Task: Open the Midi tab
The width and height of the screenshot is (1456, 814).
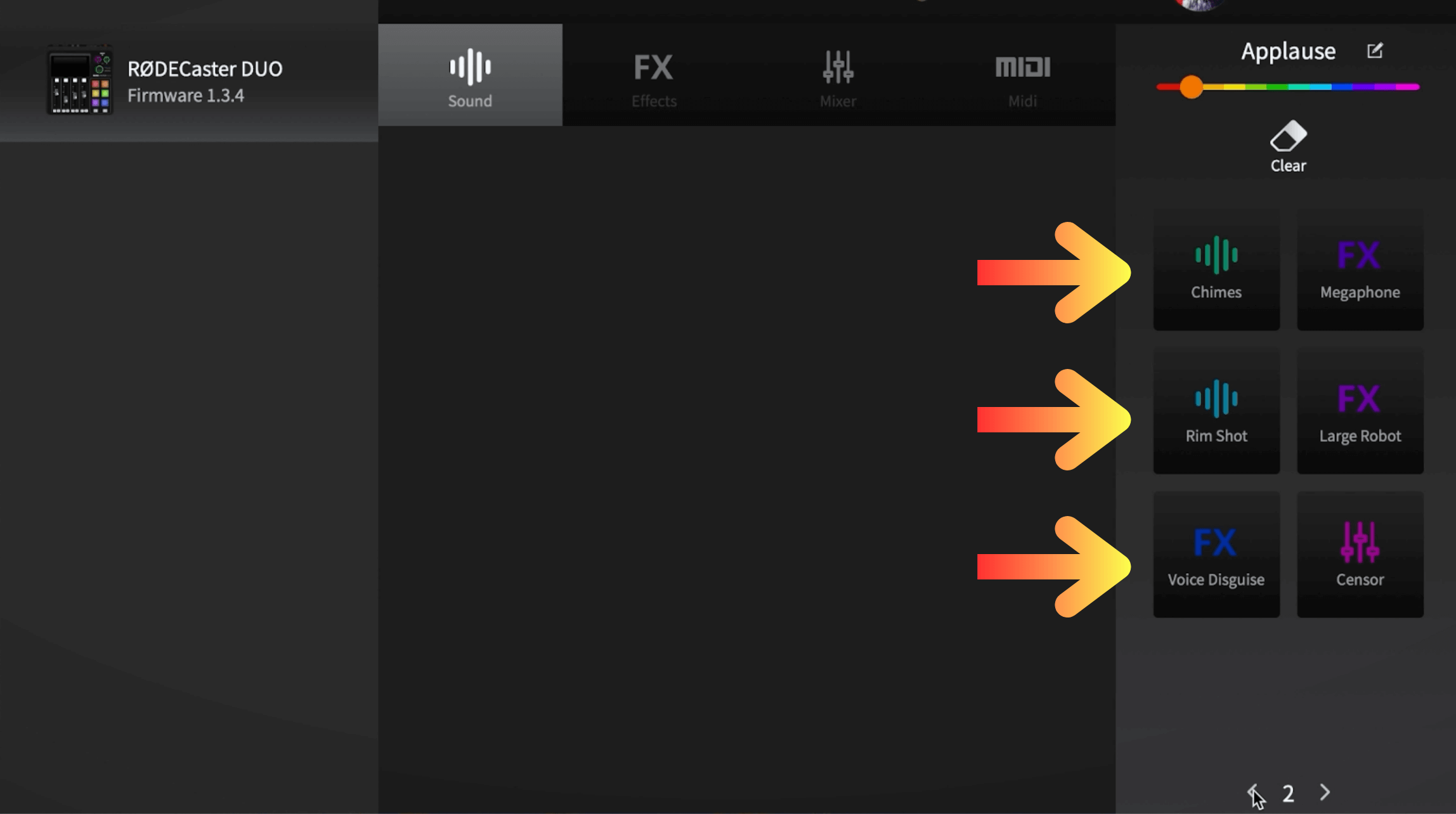Action: (1022, 75)
